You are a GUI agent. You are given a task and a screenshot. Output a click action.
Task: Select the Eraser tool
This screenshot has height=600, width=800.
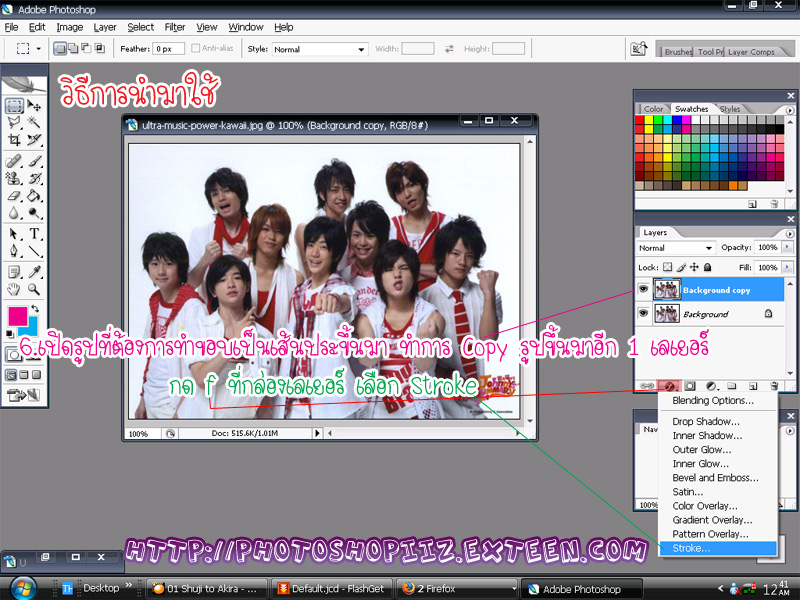14,195
